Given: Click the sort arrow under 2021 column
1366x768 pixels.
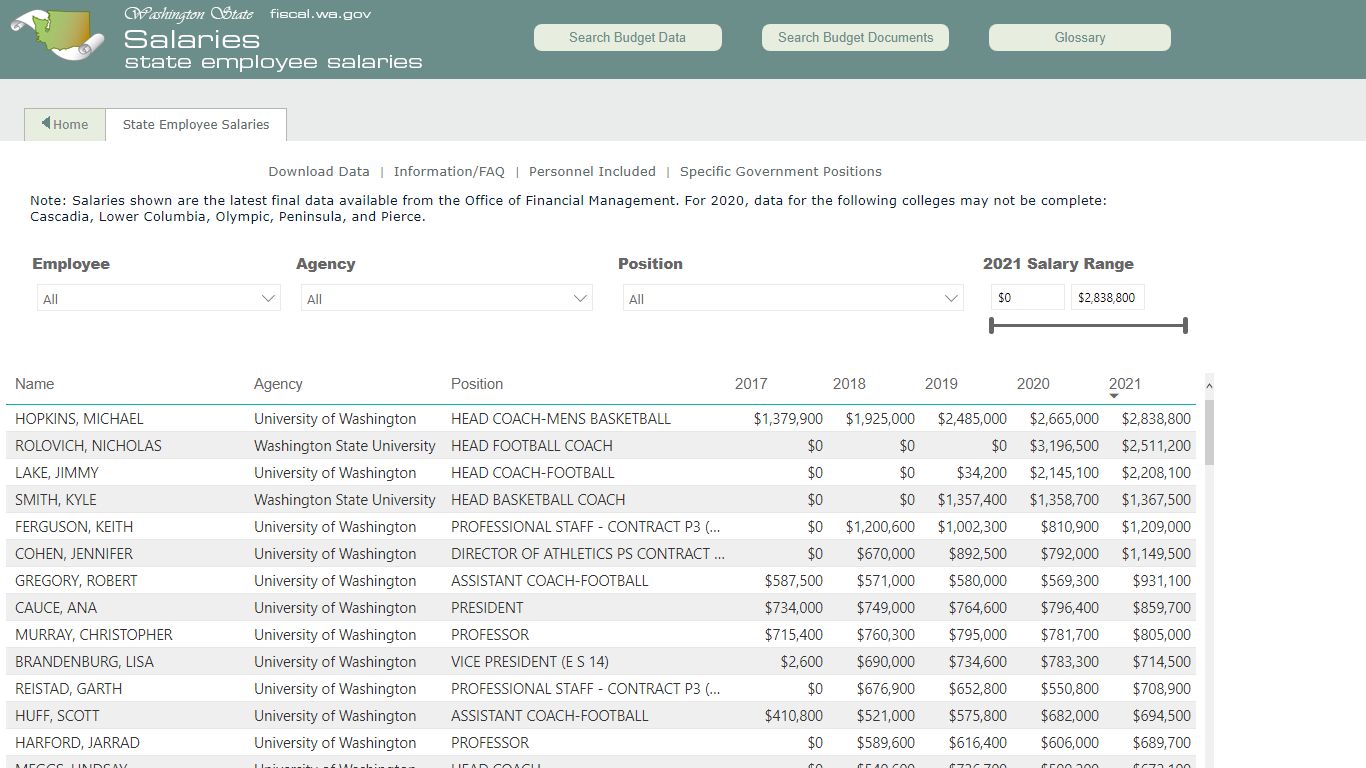Looking at the screenshot, I should [x=1114, y=396].
